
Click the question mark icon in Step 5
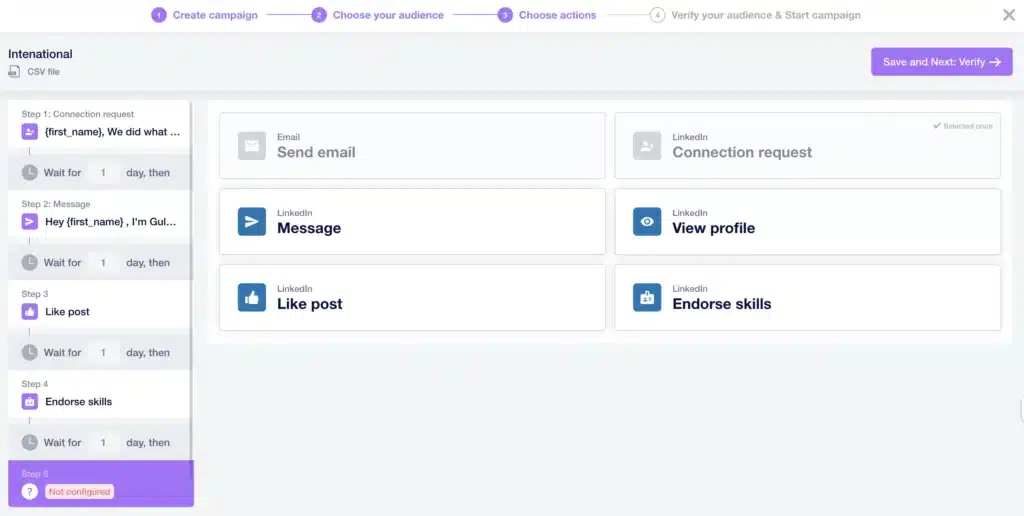click(x=29, y=491)
